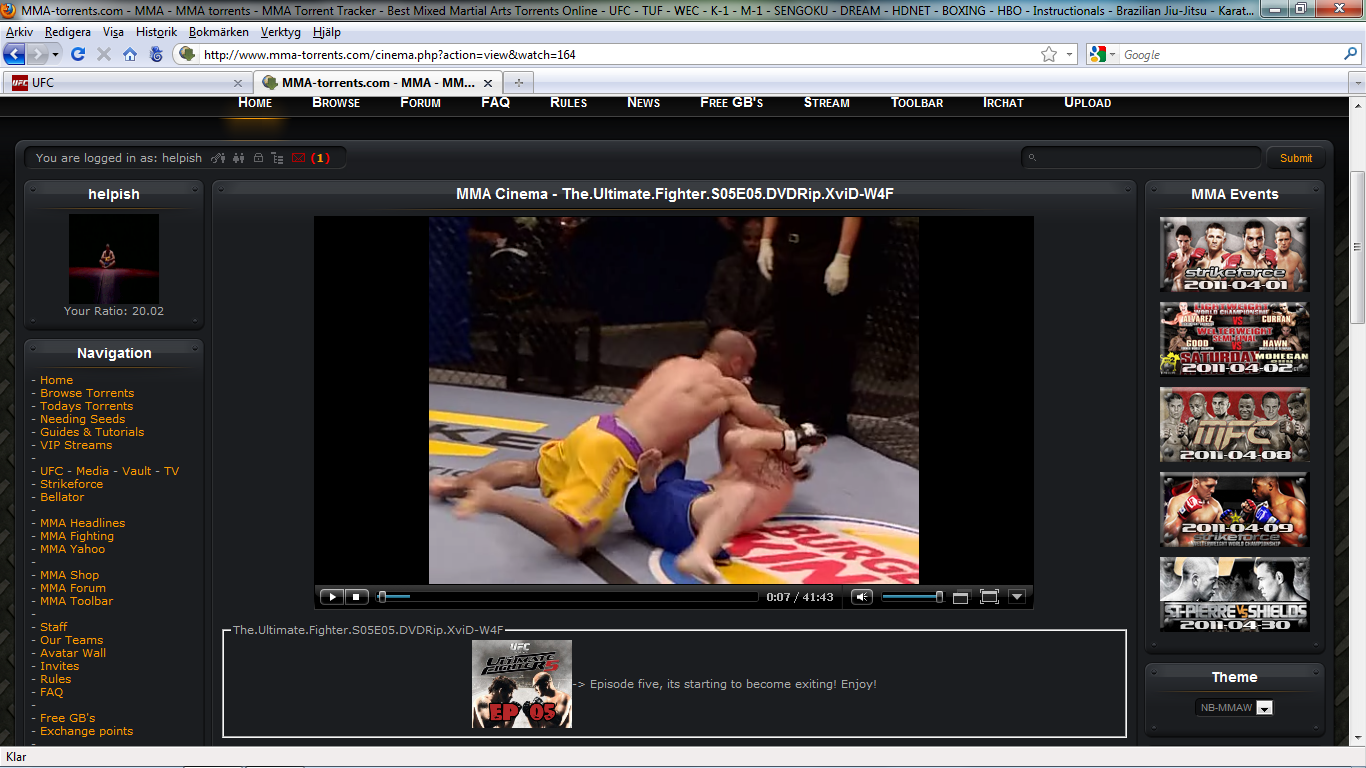Click the browser Stop loading button
The width and height of the screenshot is (1366, 768).
(x=104, y=54)
